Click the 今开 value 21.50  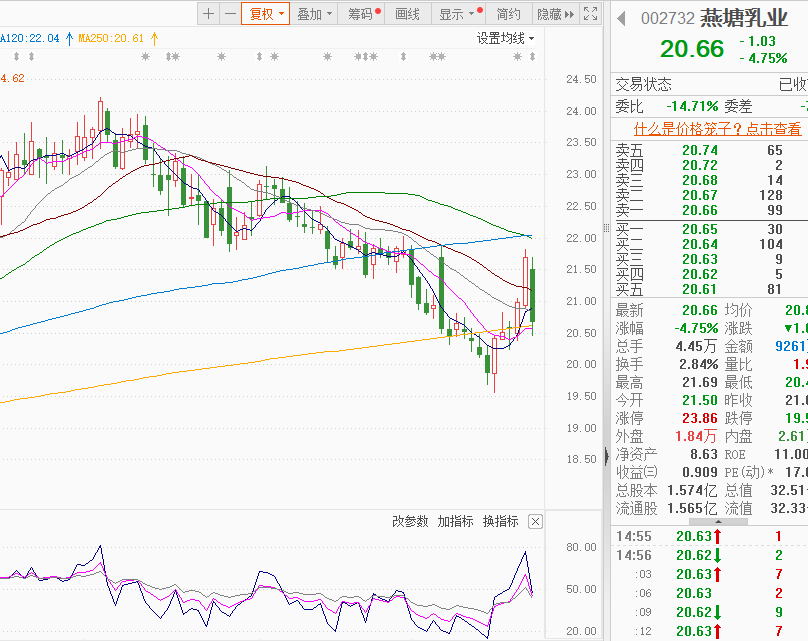pyautogui.click(x=700, y=400)
